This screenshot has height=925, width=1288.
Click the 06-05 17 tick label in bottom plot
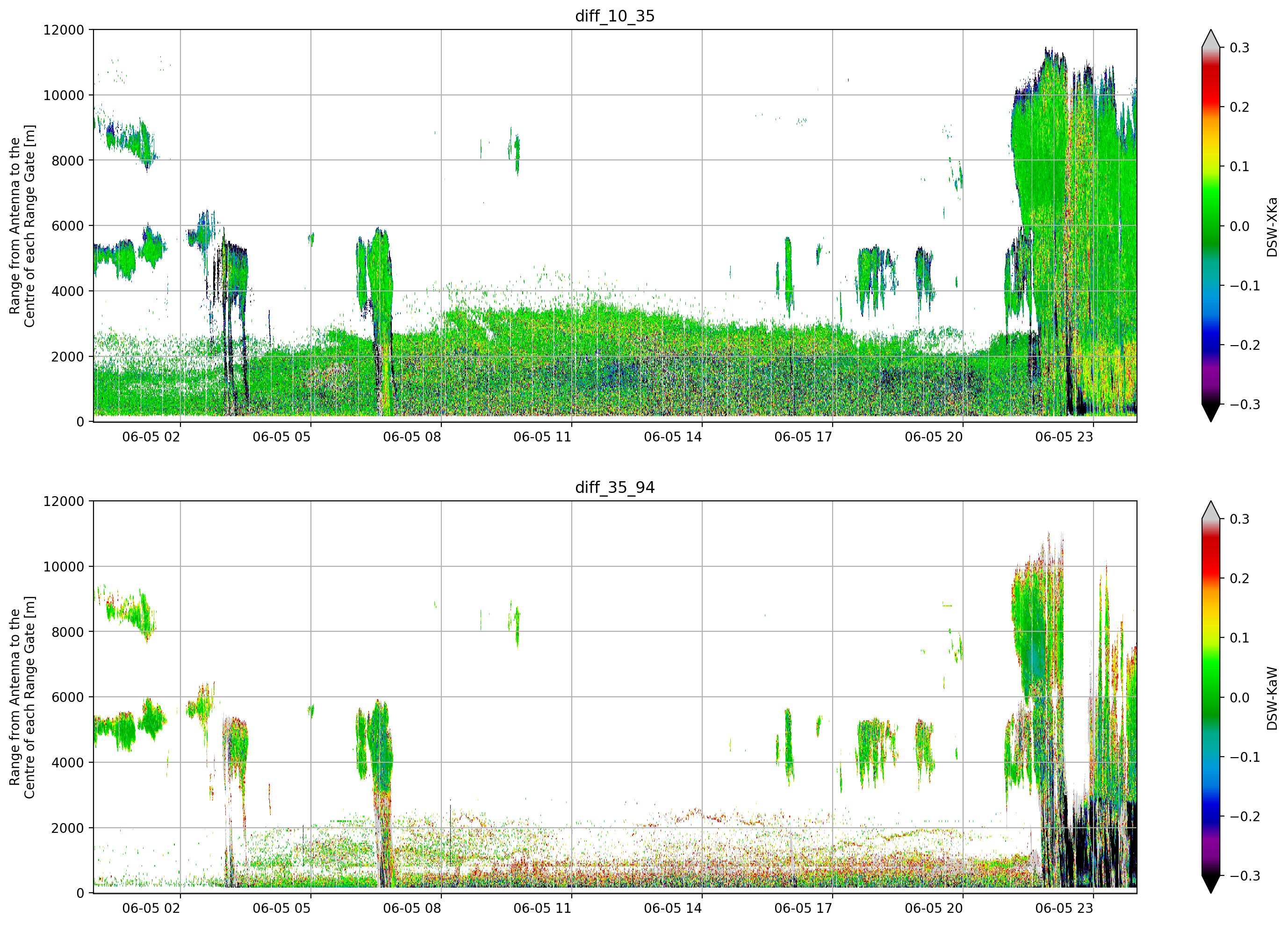coord(803,908)
